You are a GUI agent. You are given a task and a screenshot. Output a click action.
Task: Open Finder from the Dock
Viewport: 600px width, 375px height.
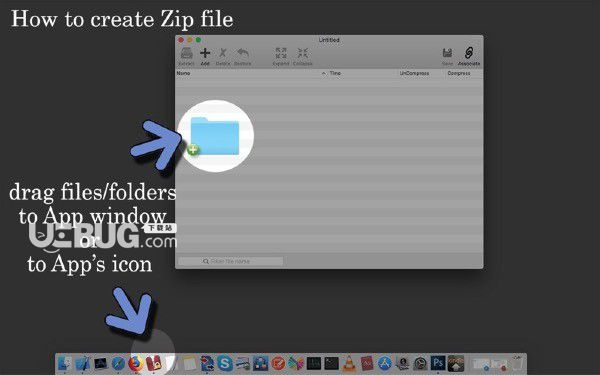[x=65, y=363]
